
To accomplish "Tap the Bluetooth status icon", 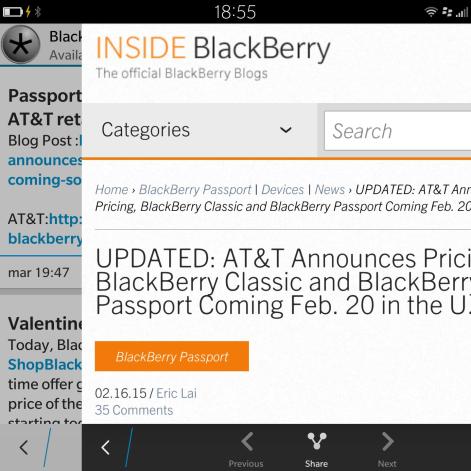I will coord(38,12).
